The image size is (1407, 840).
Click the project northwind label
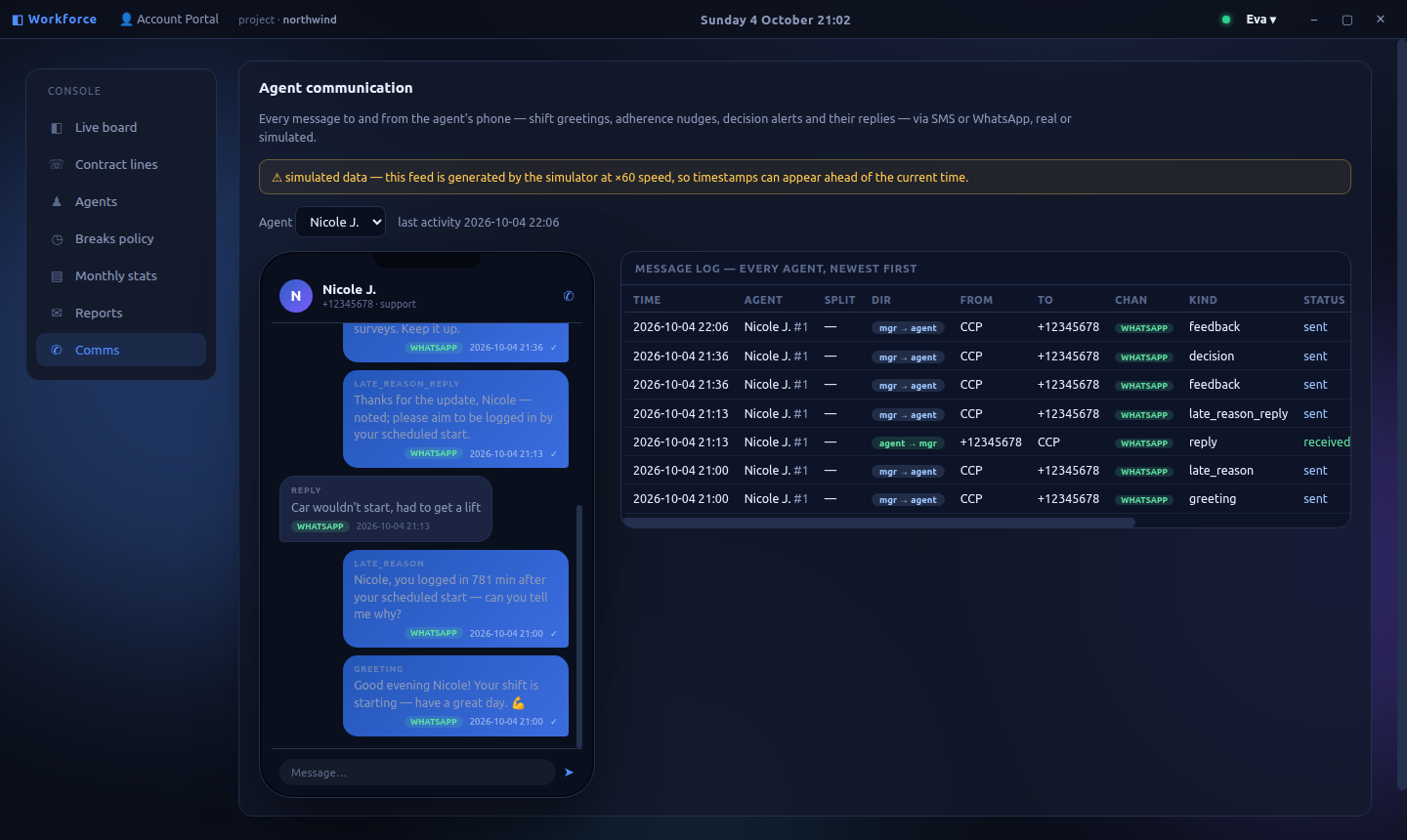287,20
